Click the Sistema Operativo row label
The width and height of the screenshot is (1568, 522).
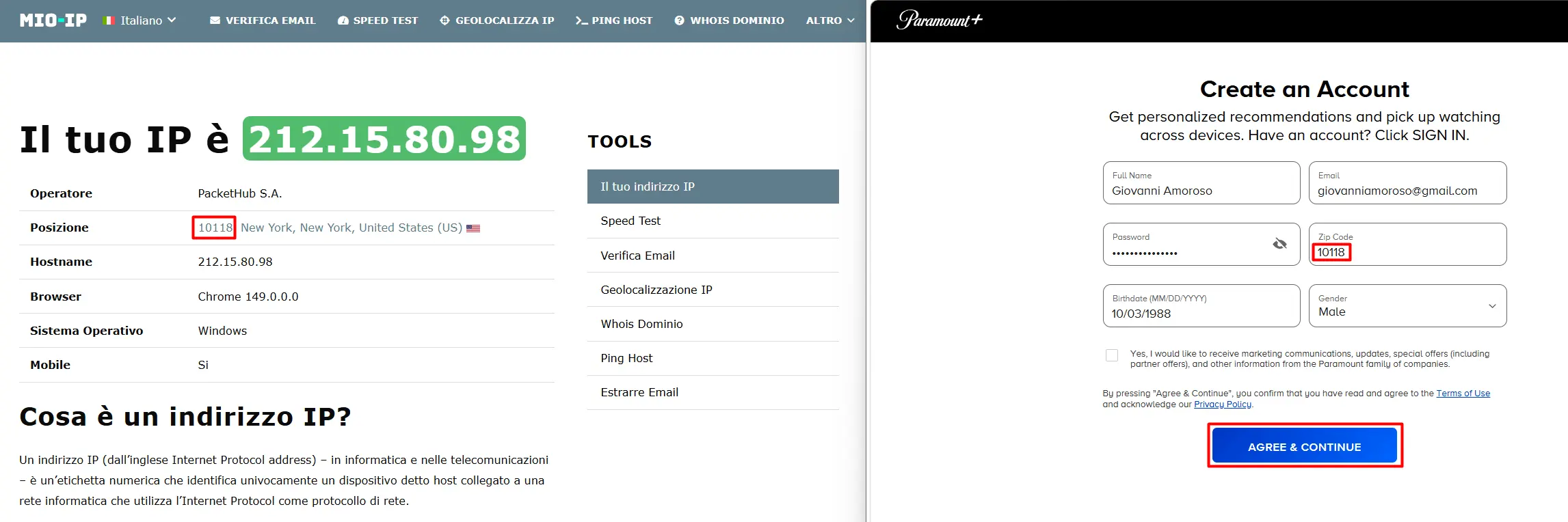pos(87,331)
